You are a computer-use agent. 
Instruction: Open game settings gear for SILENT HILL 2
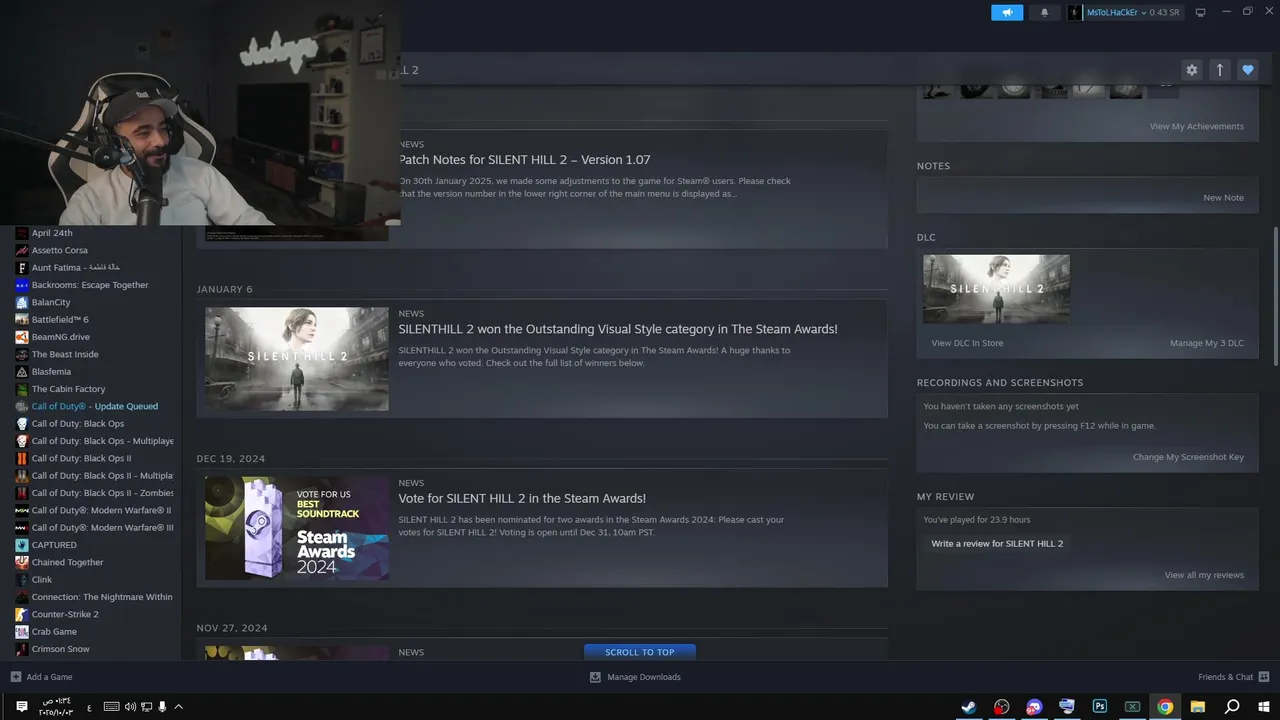[1191, 70]
